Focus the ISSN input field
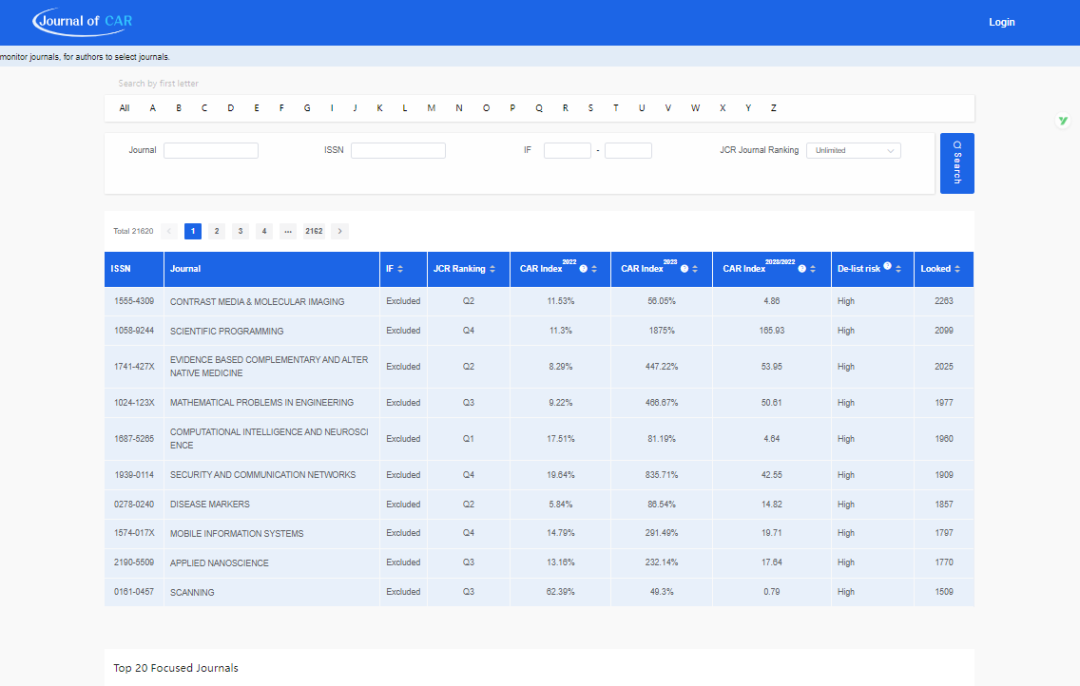Viewport: 1080px width, 686px height. click(x=398, y=150)
